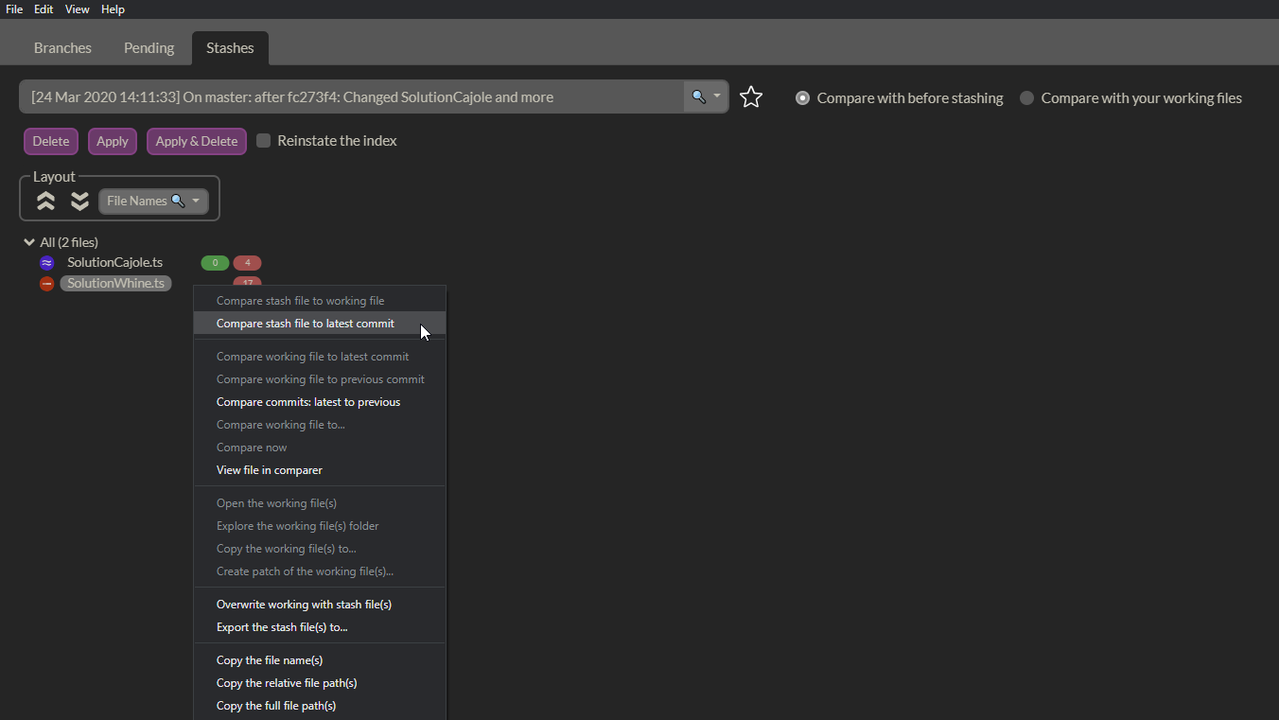Image resolution: width=1279 pixels, height=720 pixels.
Task: Click the modified icon beside SolutionCajole.ts
Action: pyautogui.click(x=47, y=263)
